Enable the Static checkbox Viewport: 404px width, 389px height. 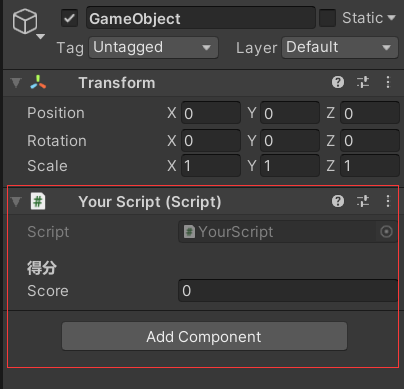[327, 18]
